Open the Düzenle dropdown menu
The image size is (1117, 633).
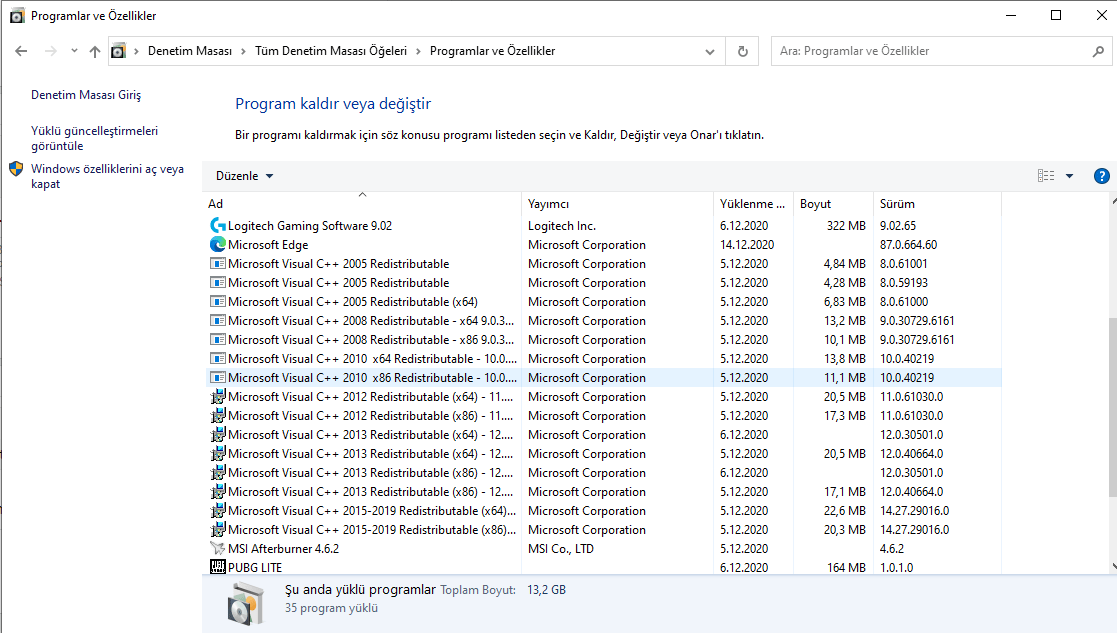point(244,176)
